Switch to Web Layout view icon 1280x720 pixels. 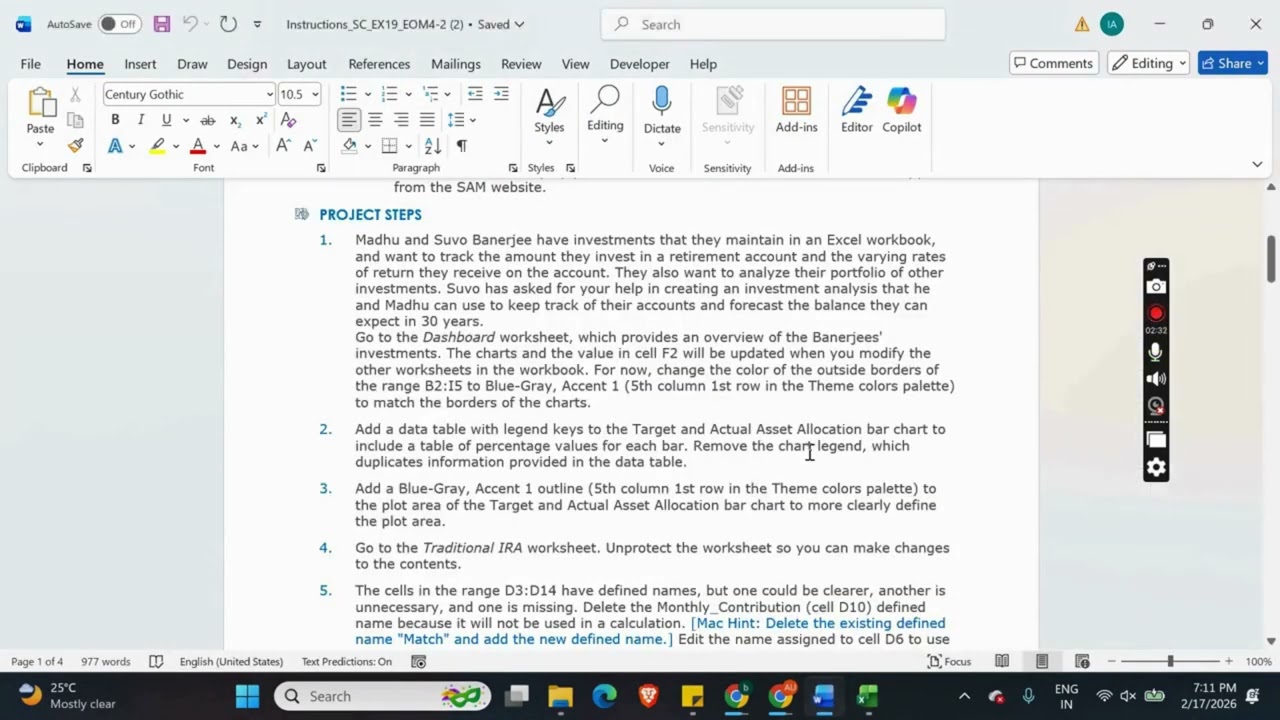pyautogui.click(x=1082, y=661)
